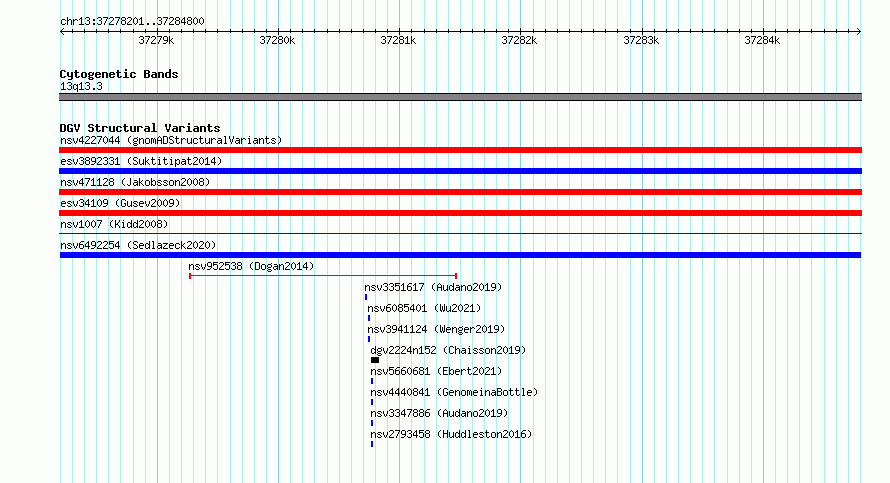The width and height of the screenshot is (890, 483).
Task: Click the gray 13q13.3 cytogenetic band bar
Action: [460, 97]
